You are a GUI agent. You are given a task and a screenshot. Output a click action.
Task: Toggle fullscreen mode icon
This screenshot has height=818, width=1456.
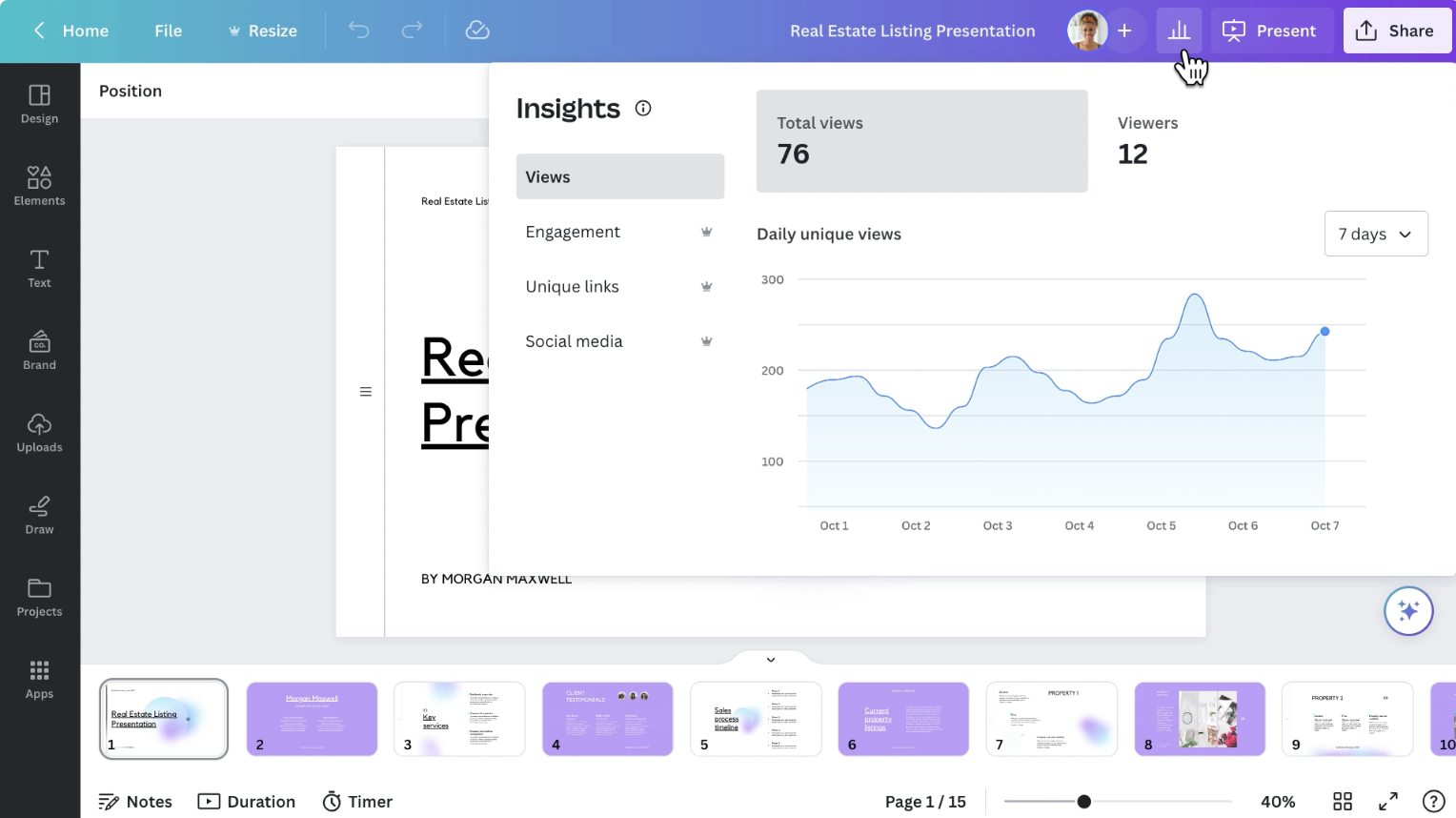pos(1388,802)
